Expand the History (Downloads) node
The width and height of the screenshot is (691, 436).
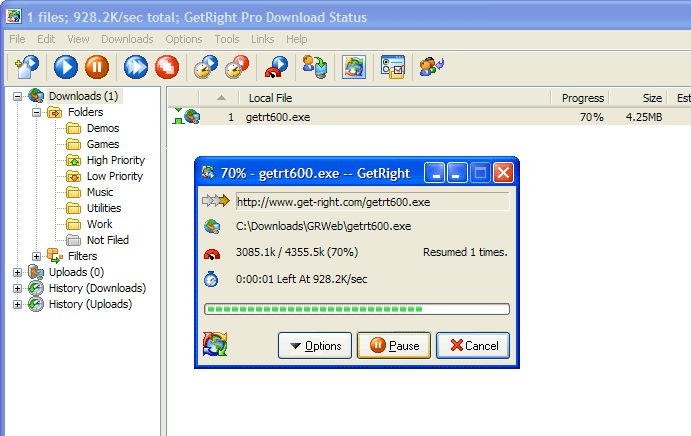point(18,288)
